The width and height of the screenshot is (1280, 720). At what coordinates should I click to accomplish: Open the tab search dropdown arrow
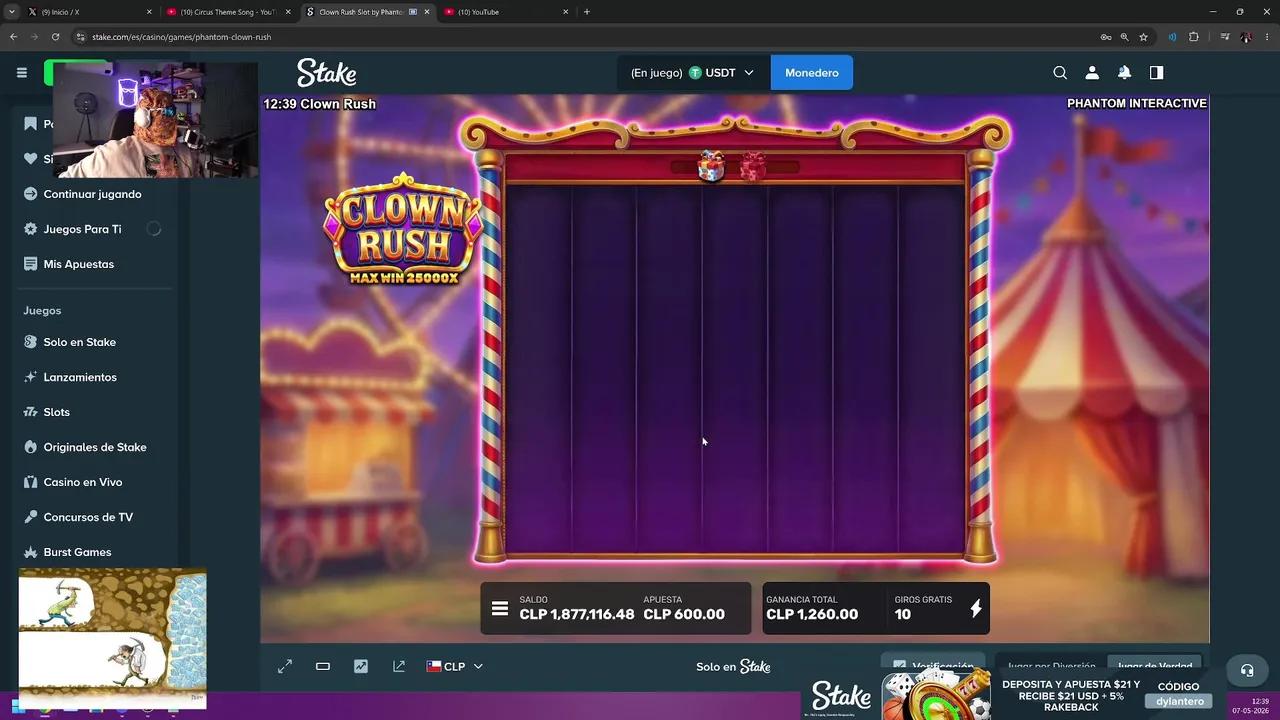coord(11,12)
